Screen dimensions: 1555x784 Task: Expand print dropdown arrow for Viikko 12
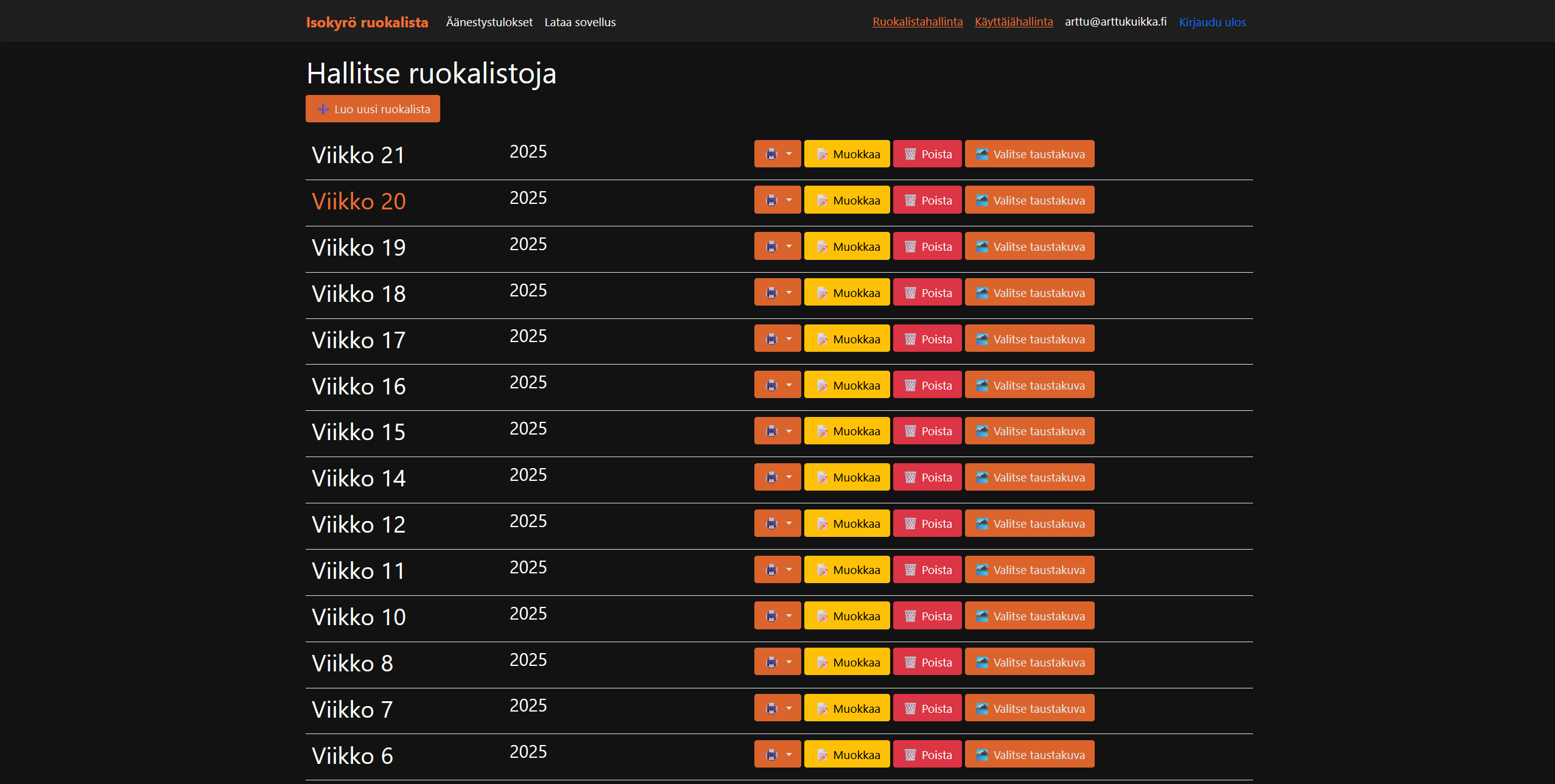pyautogui.click(x=789, y=523)
